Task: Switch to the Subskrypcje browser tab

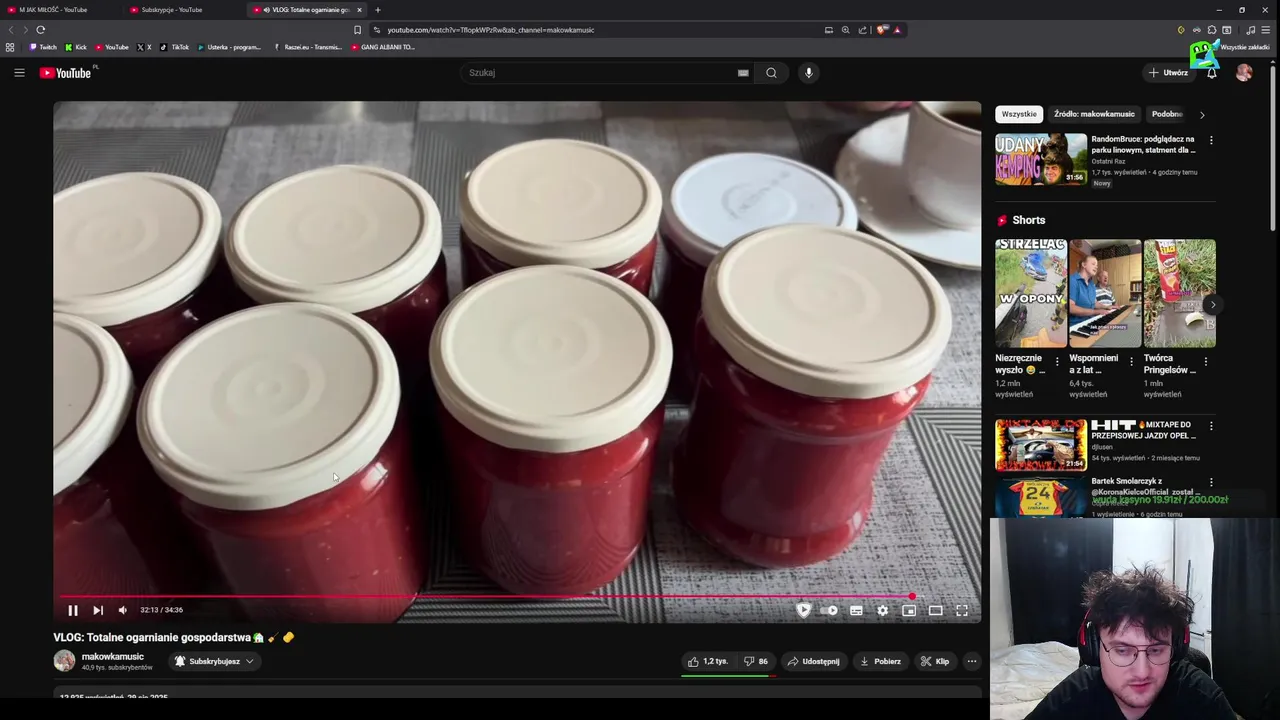Action: point(180,10)
